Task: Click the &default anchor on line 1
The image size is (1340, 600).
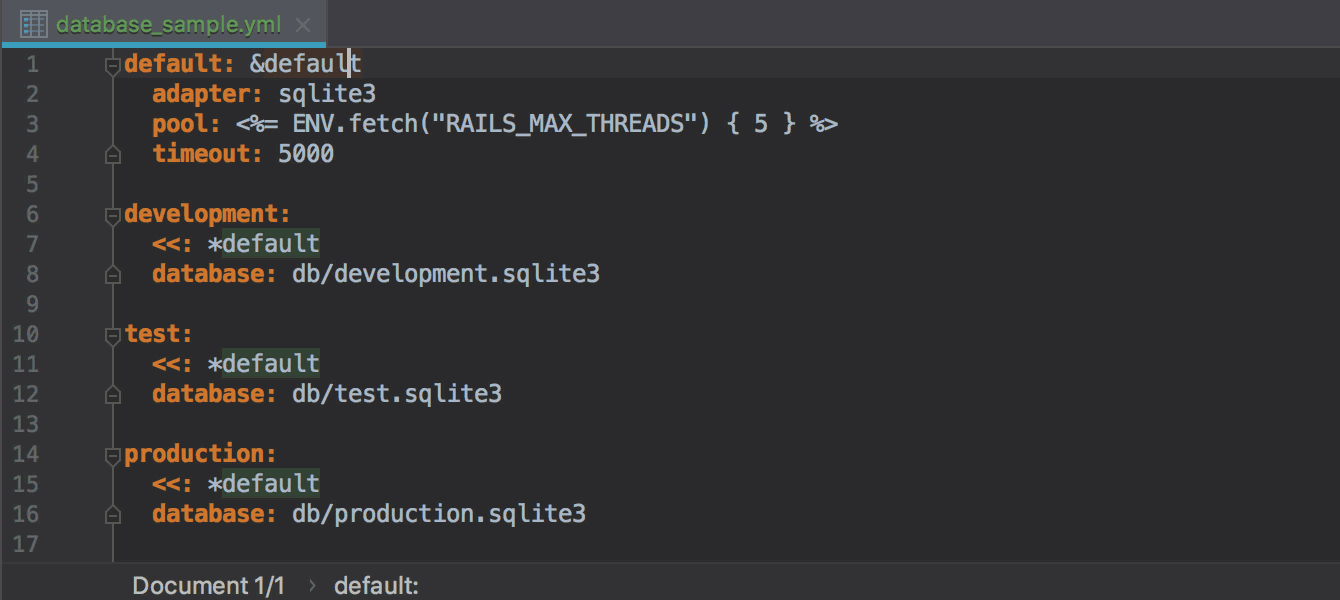Action: coord(306,64)
